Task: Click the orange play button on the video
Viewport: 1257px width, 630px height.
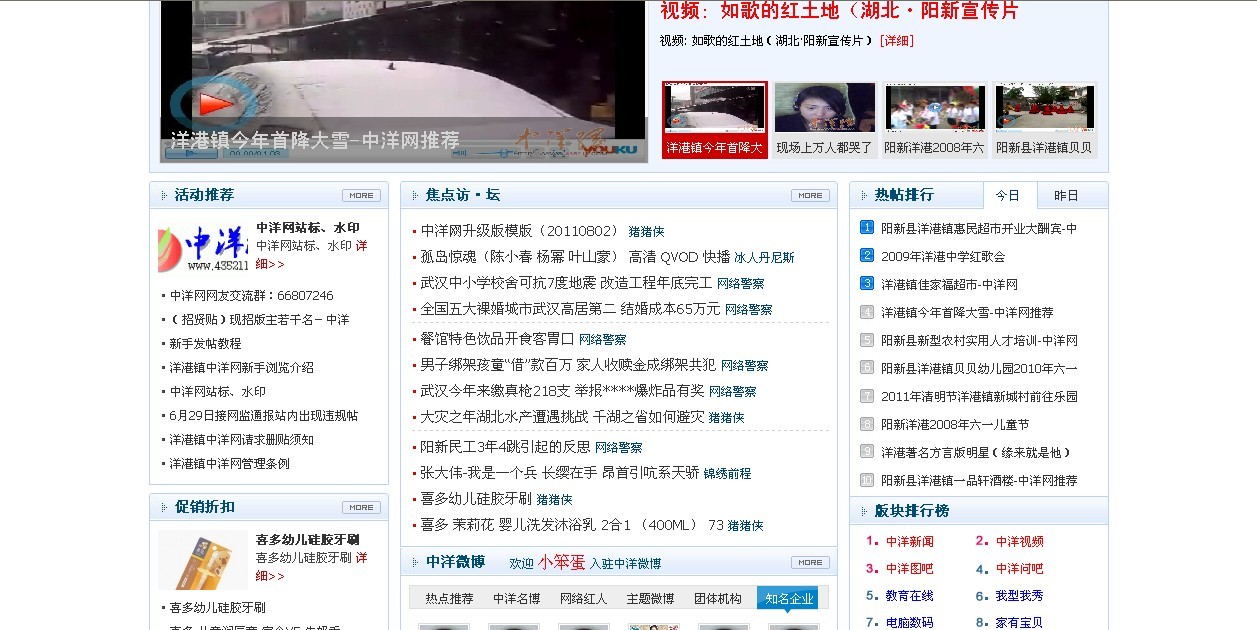Action: pos(211,102)
